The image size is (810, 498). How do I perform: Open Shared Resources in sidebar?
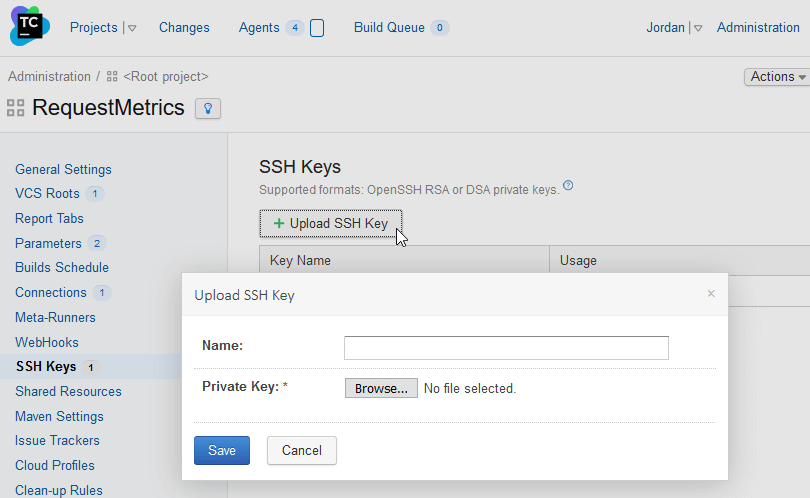[68, 392]
